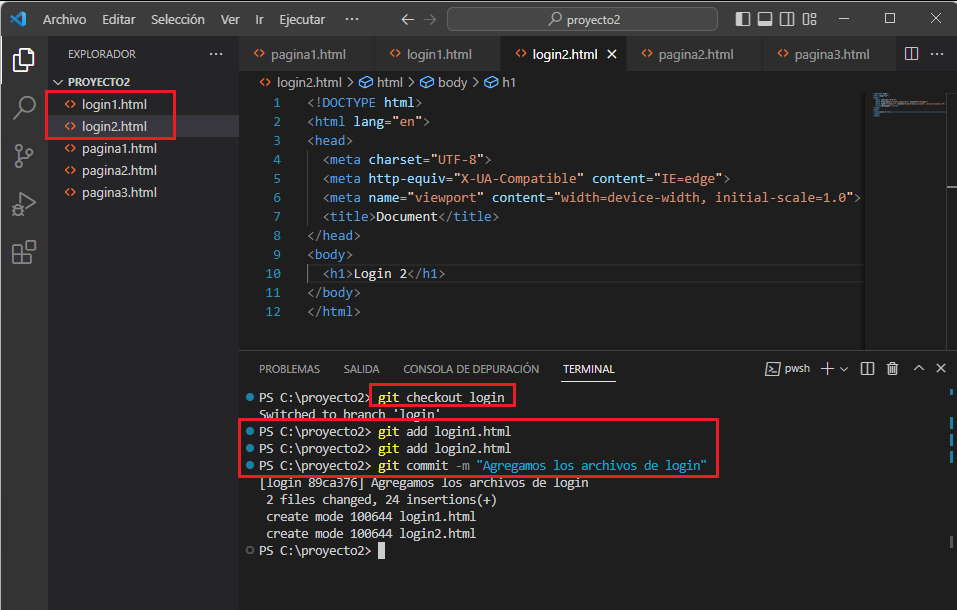This screenshot has width=957, height=610.
Task: Switch to the SALIDA panel tab
Action: pyautogui.click(x=361, y=369)
